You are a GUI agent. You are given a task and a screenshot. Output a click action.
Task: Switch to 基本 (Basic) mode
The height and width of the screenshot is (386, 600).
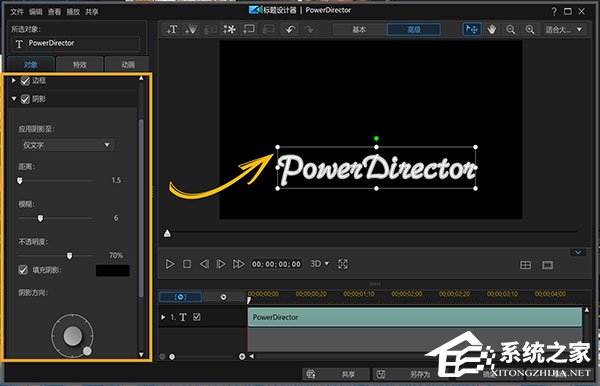coord(359,29)
